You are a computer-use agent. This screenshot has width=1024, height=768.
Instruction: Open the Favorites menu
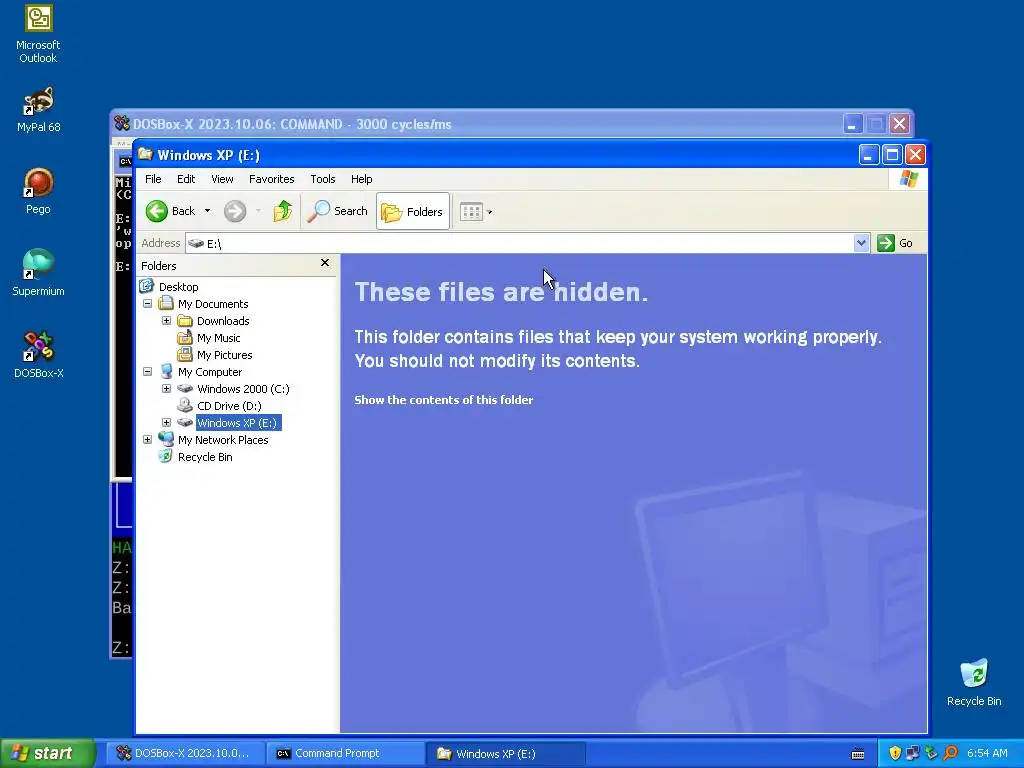click(272, 179)
